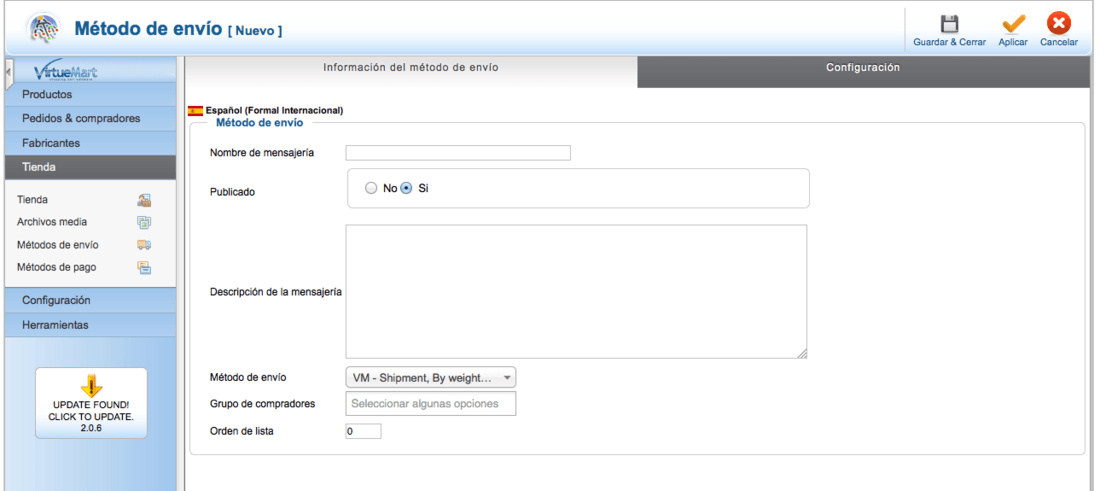Click inside Descripción de la mensajería textarea
Viewport: 1100px width, 491px height.
(x=576, y=292)
